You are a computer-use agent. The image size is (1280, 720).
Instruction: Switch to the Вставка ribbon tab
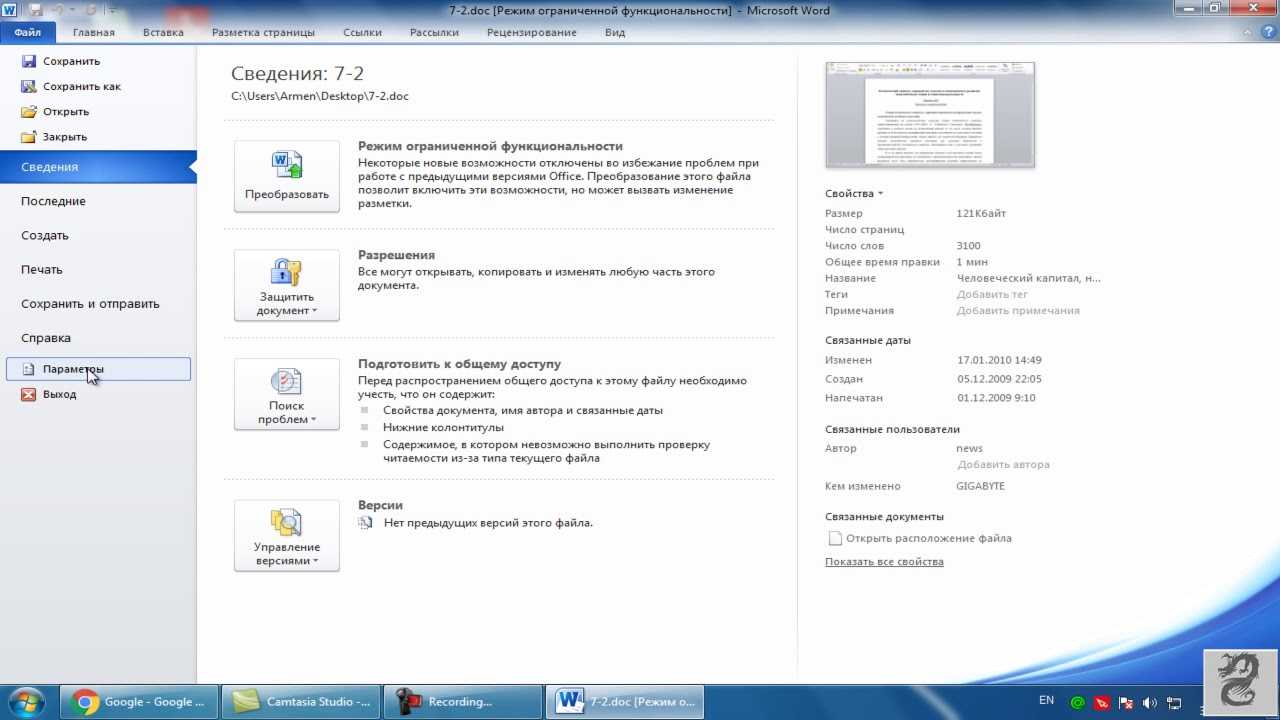point(163,32)
